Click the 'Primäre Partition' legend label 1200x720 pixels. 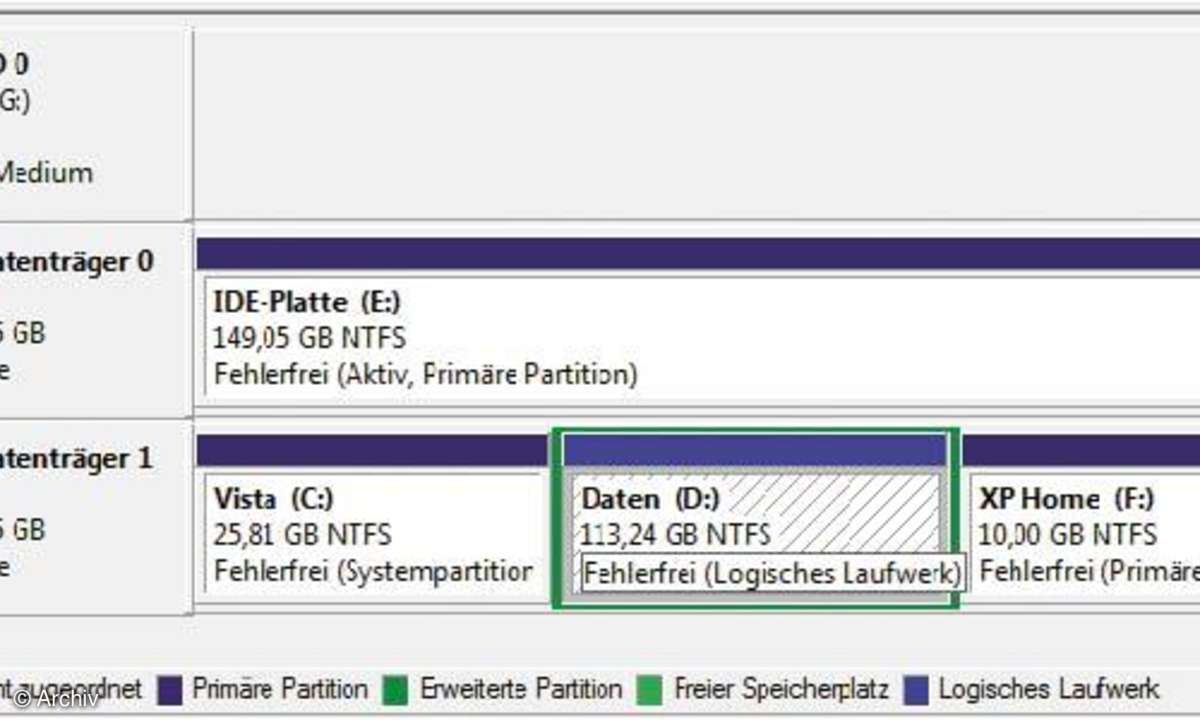pos(280,690)
